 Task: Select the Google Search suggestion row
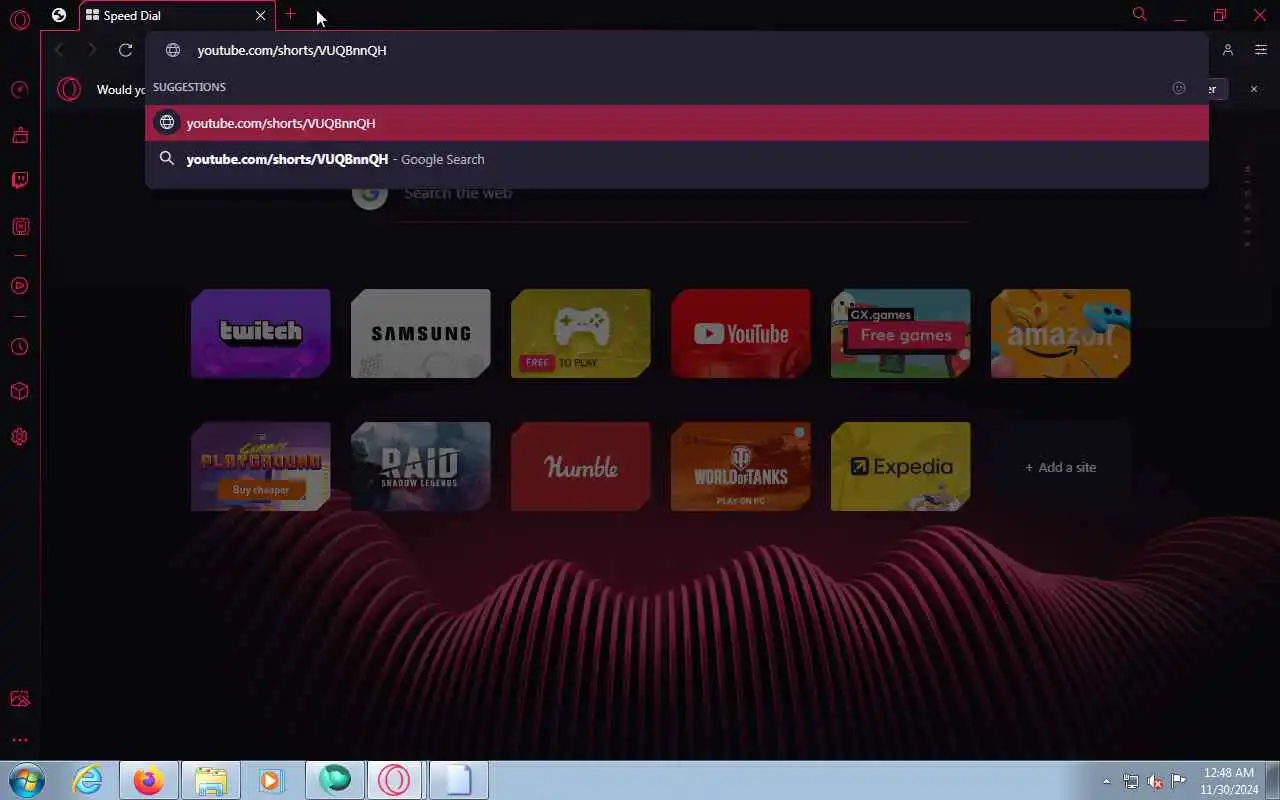pos(677,159)
